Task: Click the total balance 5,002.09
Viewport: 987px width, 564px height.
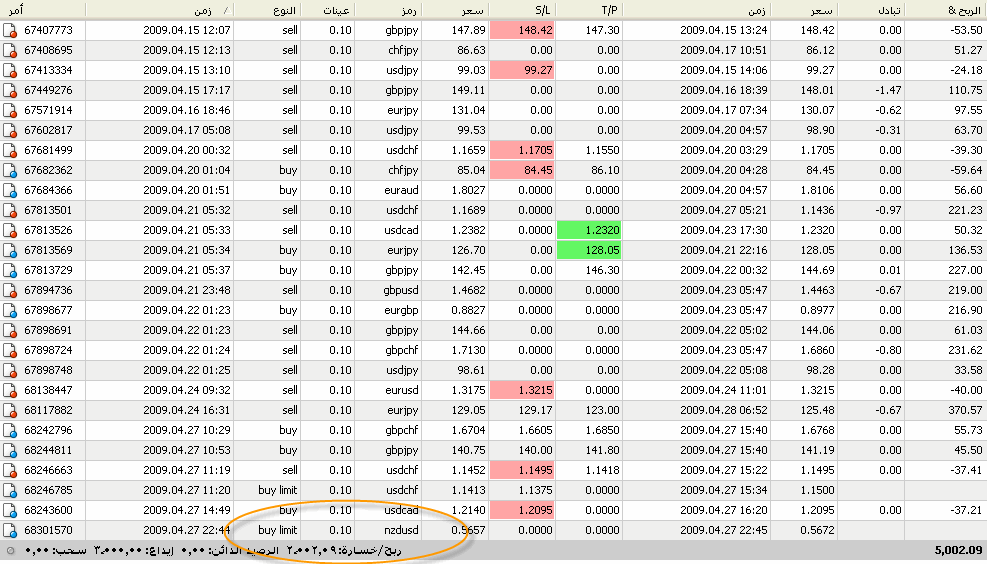Action: 958,551
